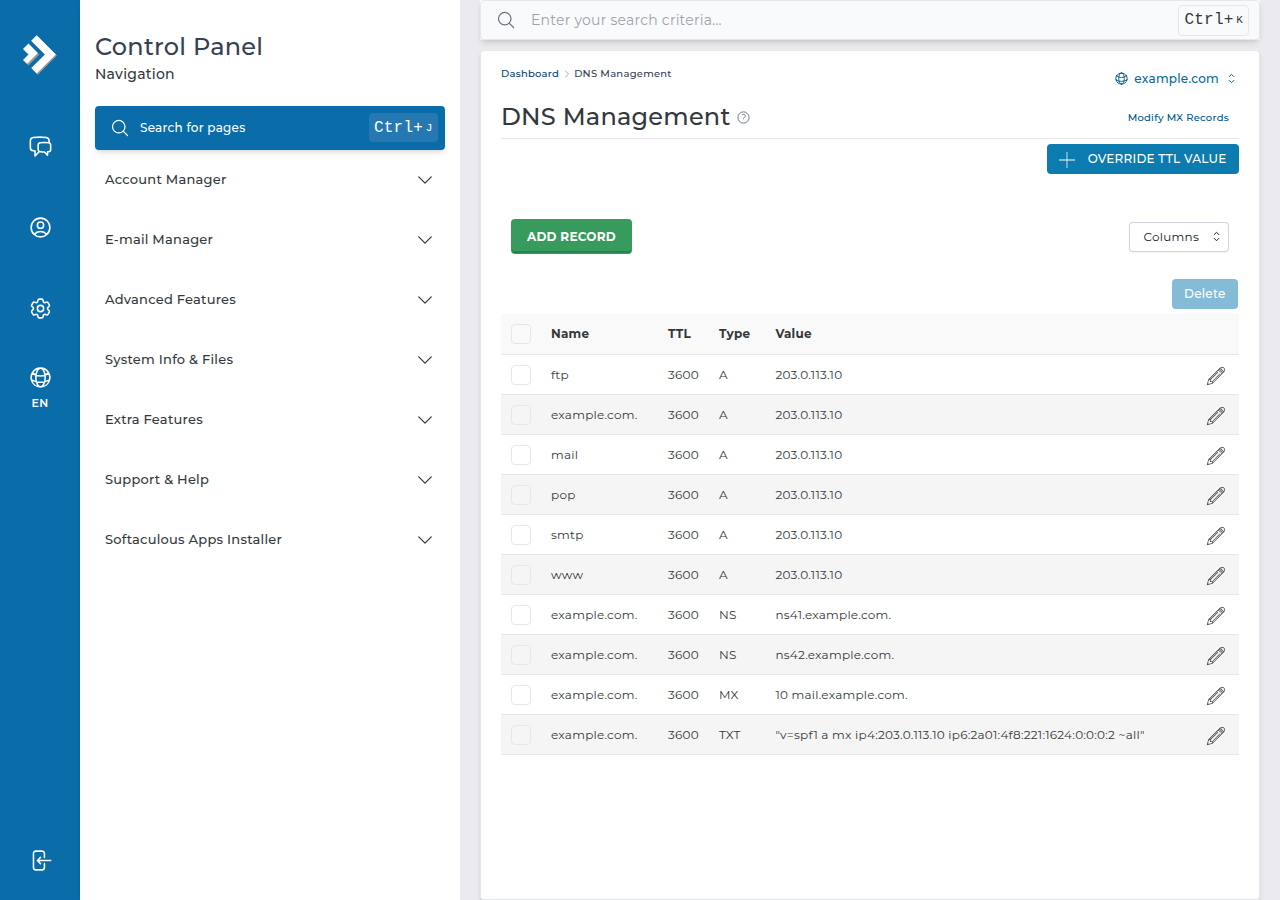Click the logout icon at sidebar bottom
Screen dimensions: 1280x900
click(x=40, y=860)
